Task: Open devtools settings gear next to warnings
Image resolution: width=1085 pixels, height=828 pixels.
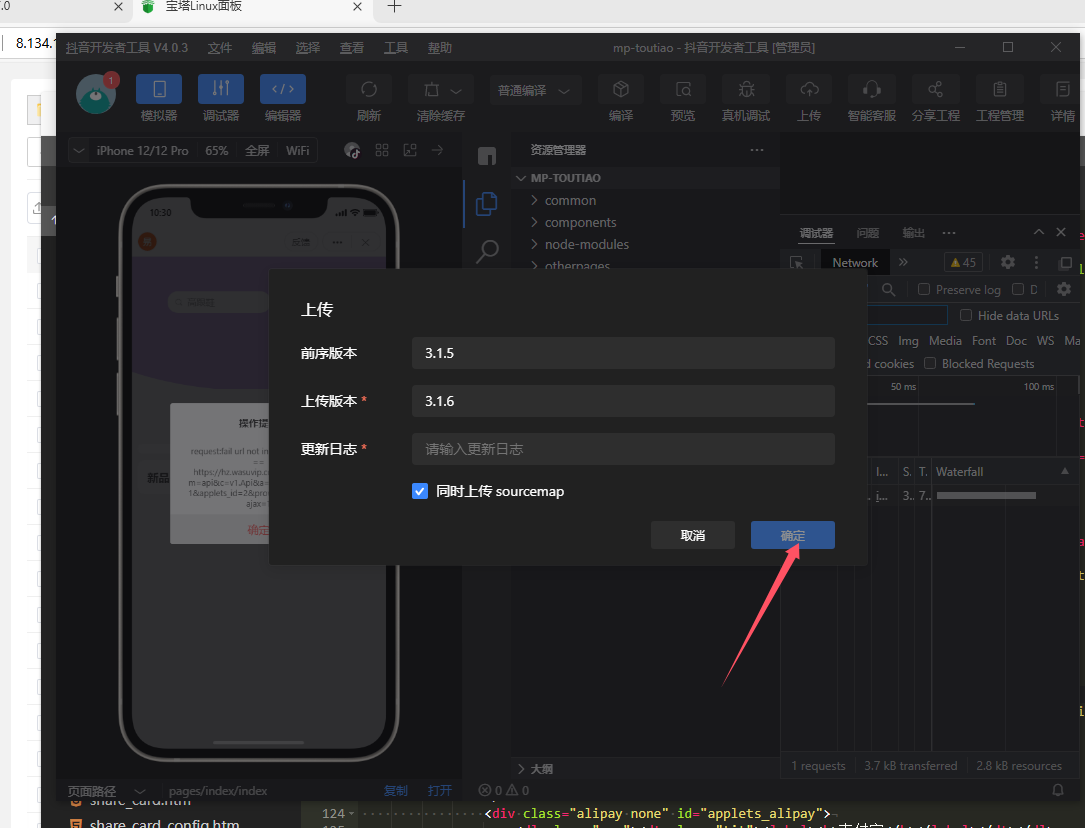Action: tap(1008, 262)
